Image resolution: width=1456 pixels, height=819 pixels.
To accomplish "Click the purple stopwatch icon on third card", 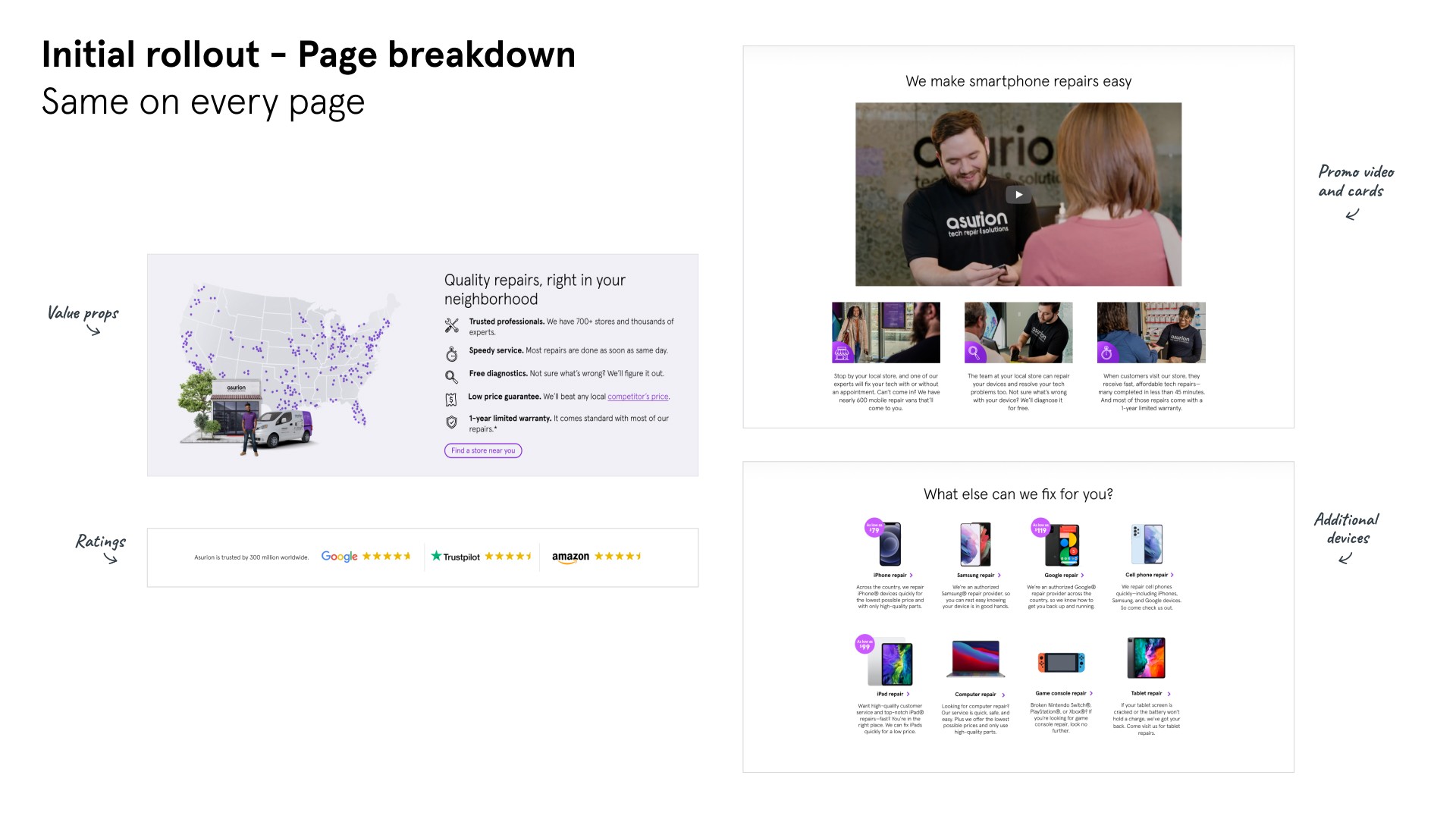I will click(1107, 353).
